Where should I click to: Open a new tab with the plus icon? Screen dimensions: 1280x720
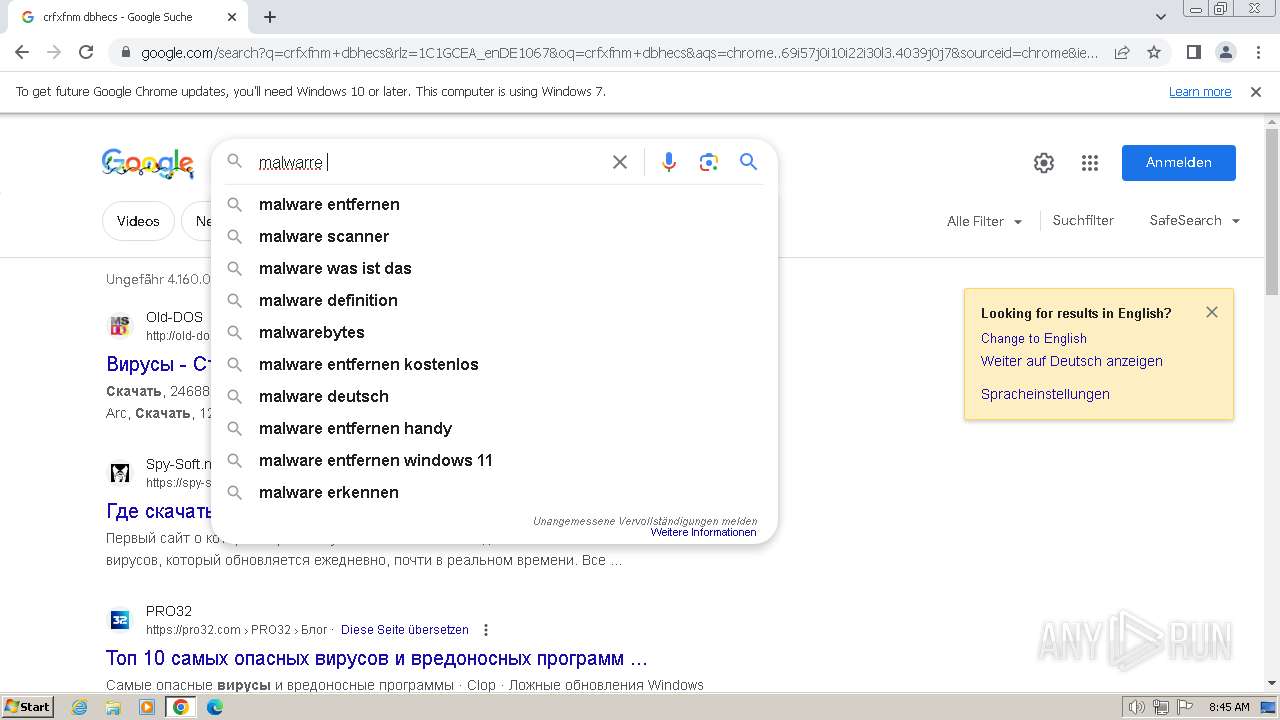pos(270,17)
